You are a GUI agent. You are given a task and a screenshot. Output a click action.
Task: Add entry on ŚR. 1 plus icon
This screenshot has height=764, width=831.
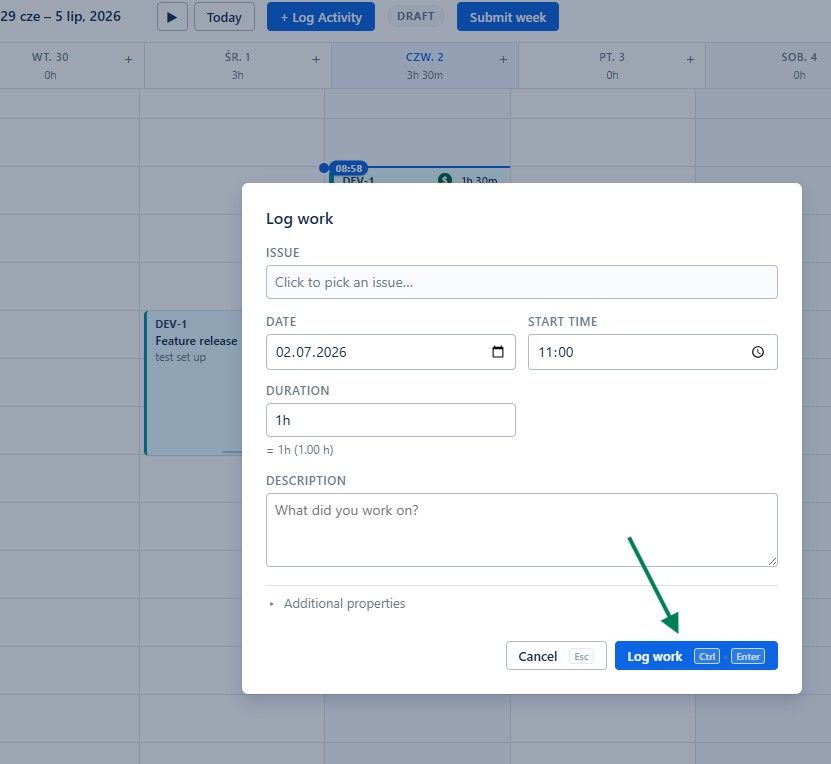pos(316,59)
